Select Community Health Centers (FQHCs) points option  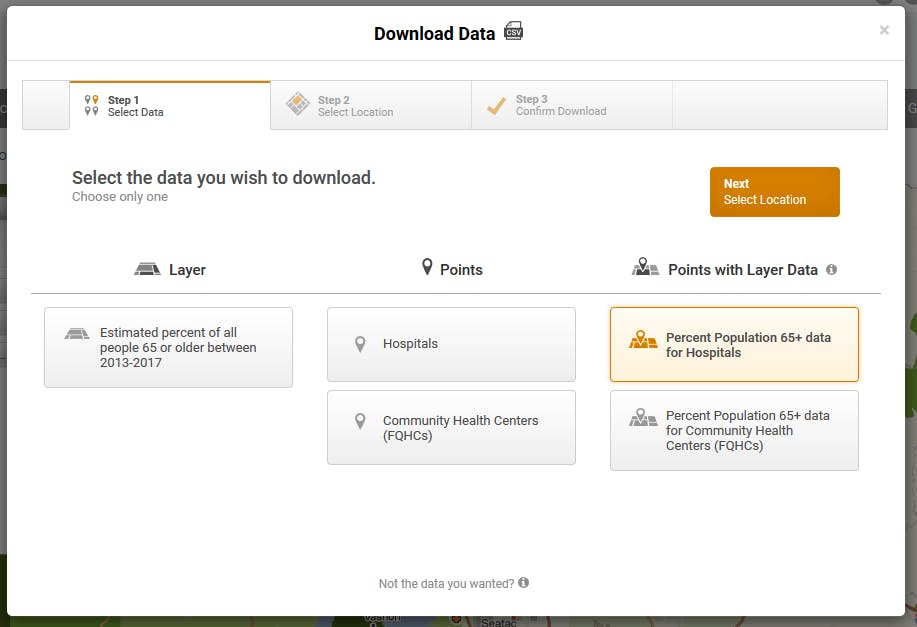point(451,428)
